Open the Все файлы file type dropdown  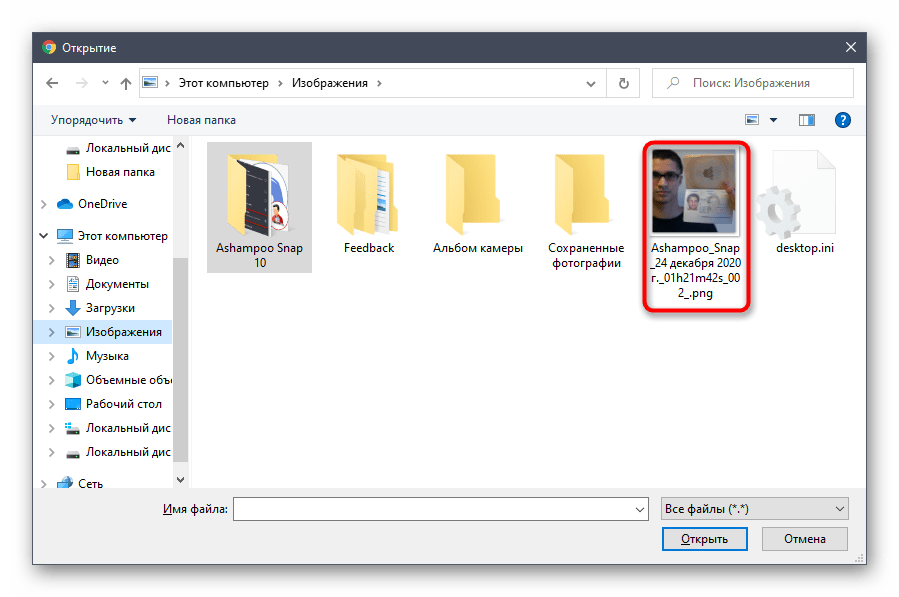755,509
